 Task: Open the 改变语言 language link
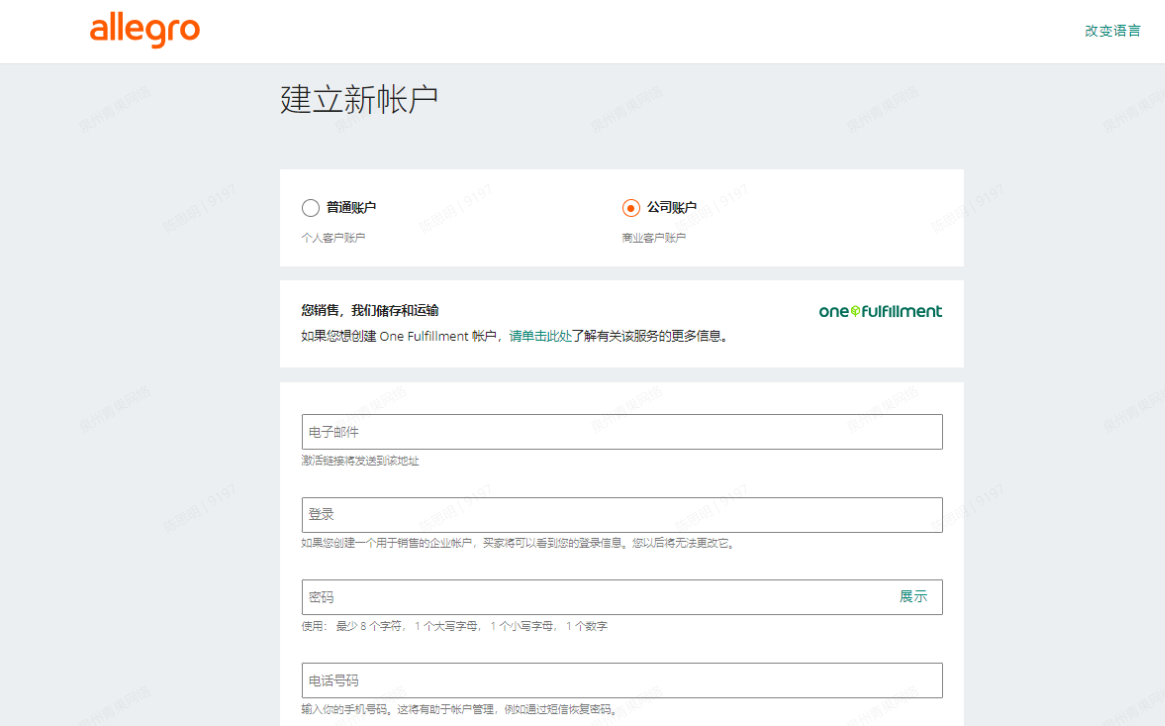pos(1112,31)
